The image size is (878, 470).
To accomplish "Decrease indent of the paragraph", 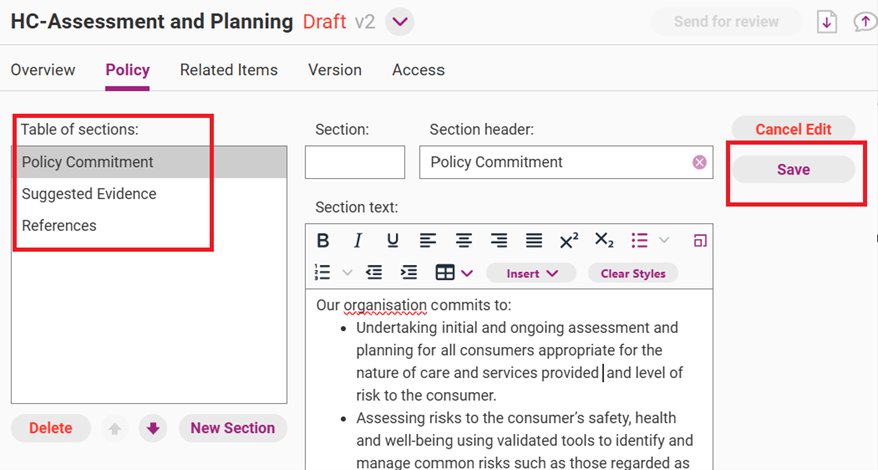I will click(x=374, y=273).
